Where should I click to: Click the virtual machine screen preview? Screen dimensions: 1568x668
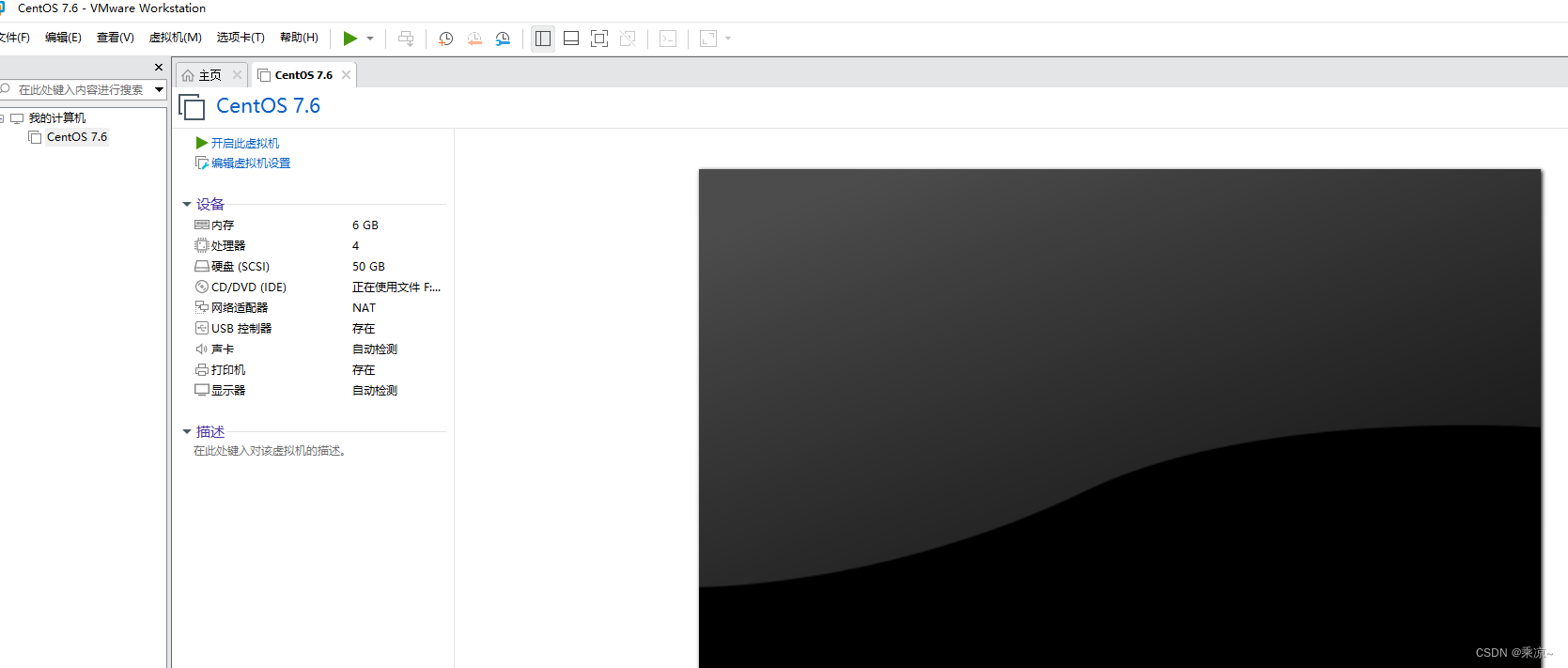1120,418
